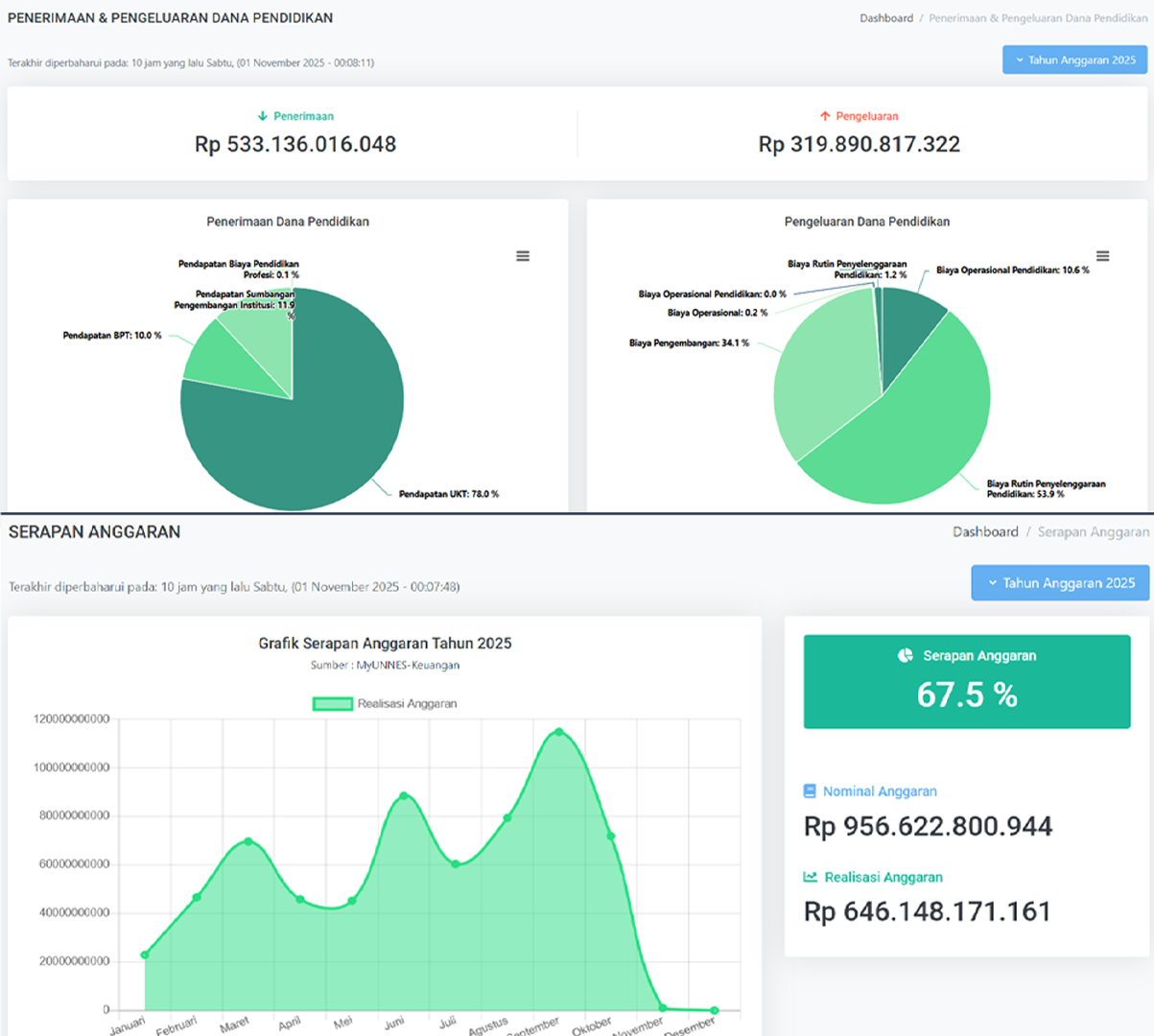Viewport: 1154px width, 1036px height.
Task: Expand Tahun Anggaran 2025 dropdown in Serapan section
Action: (x=1060, y=583)
